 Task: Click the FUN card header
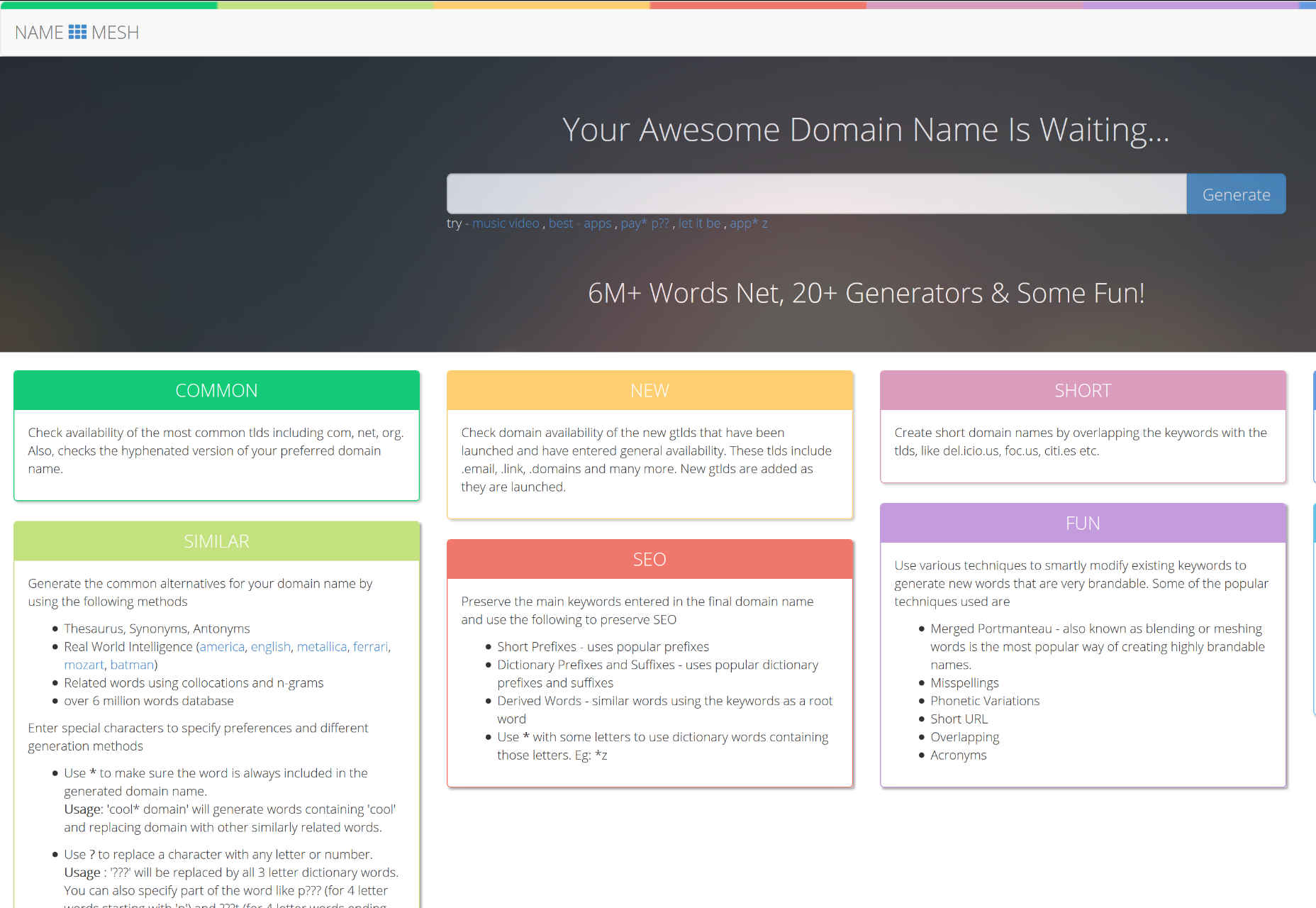[x=1083, y=523]
